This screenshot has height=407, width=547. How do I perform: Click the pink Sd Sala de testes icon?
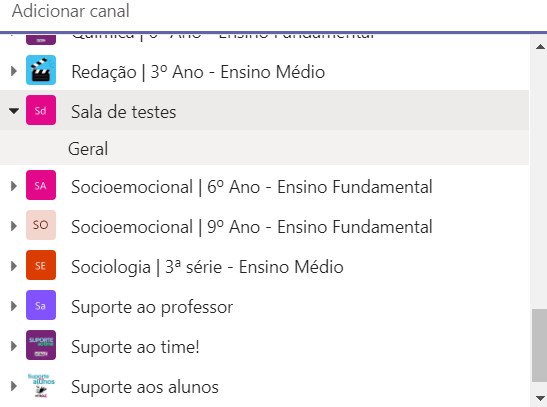point(41,110)
